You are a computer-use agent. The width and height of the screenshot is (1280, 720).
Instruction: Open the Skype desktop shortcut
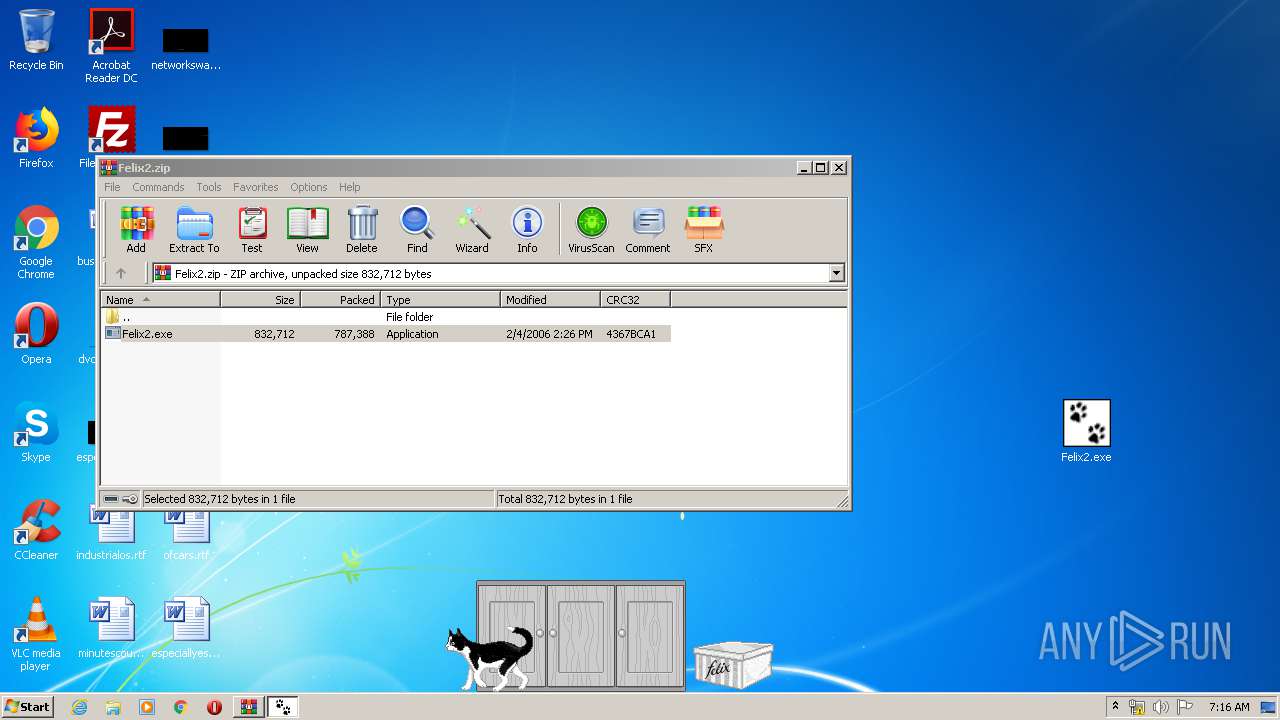(36, 432)
